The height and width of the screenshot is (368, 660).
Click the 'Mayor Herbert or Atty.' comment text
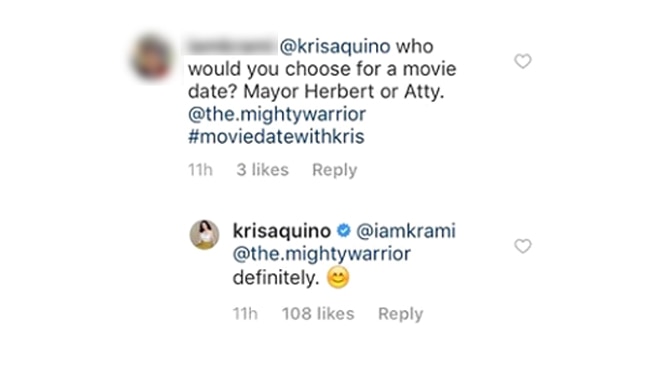click(x=344, y=92)
